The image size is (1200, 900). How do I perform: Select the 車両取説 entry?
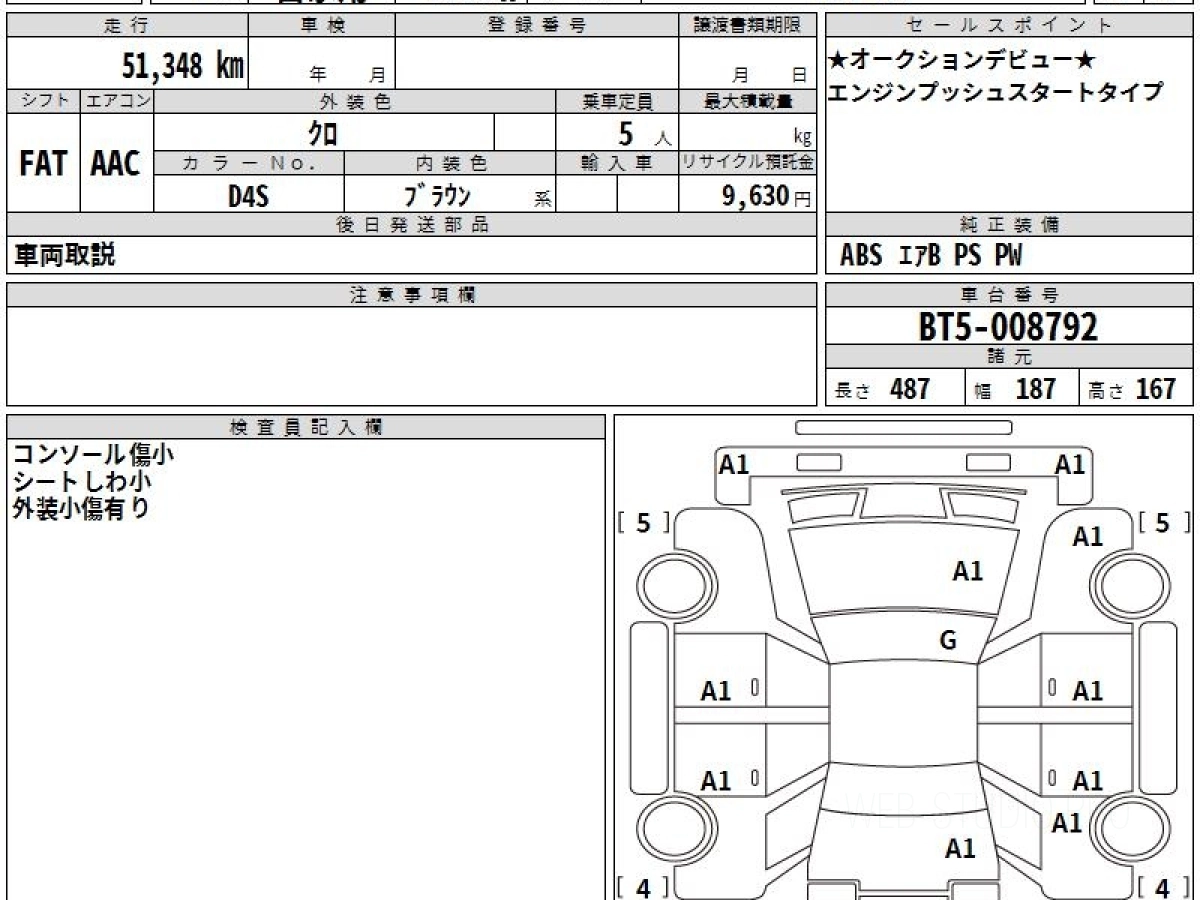tap(65, 256)
